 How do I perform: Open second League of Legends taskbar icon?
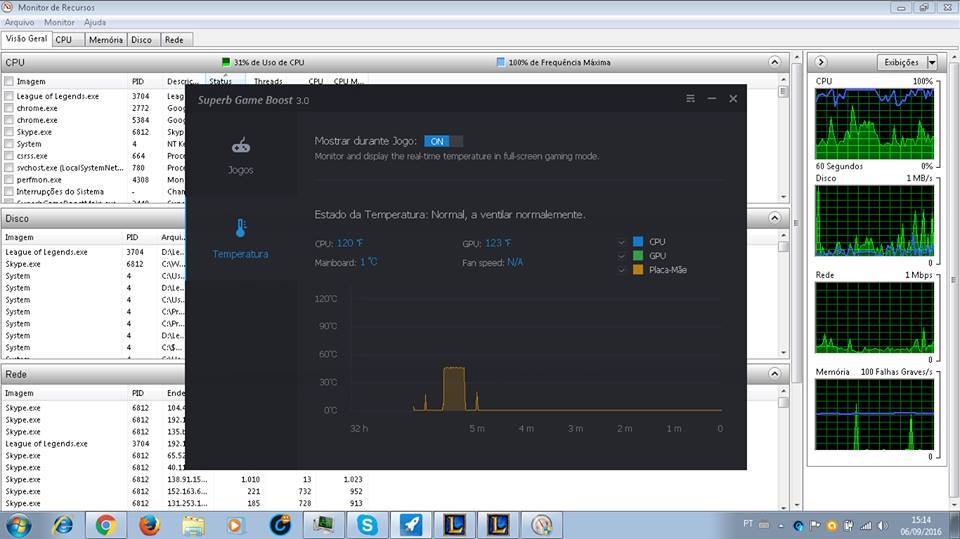[498, 526]
